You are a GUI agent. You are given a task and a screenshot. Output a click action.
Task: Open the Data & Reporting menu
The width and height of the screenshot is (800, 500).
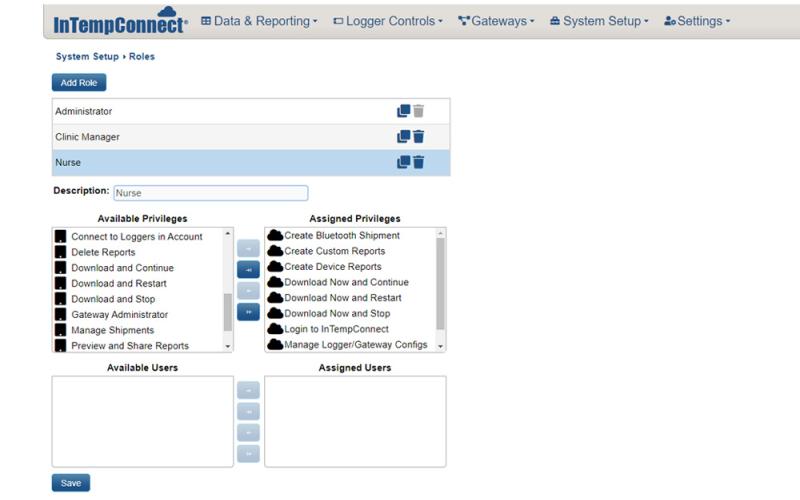pos(259,21)
